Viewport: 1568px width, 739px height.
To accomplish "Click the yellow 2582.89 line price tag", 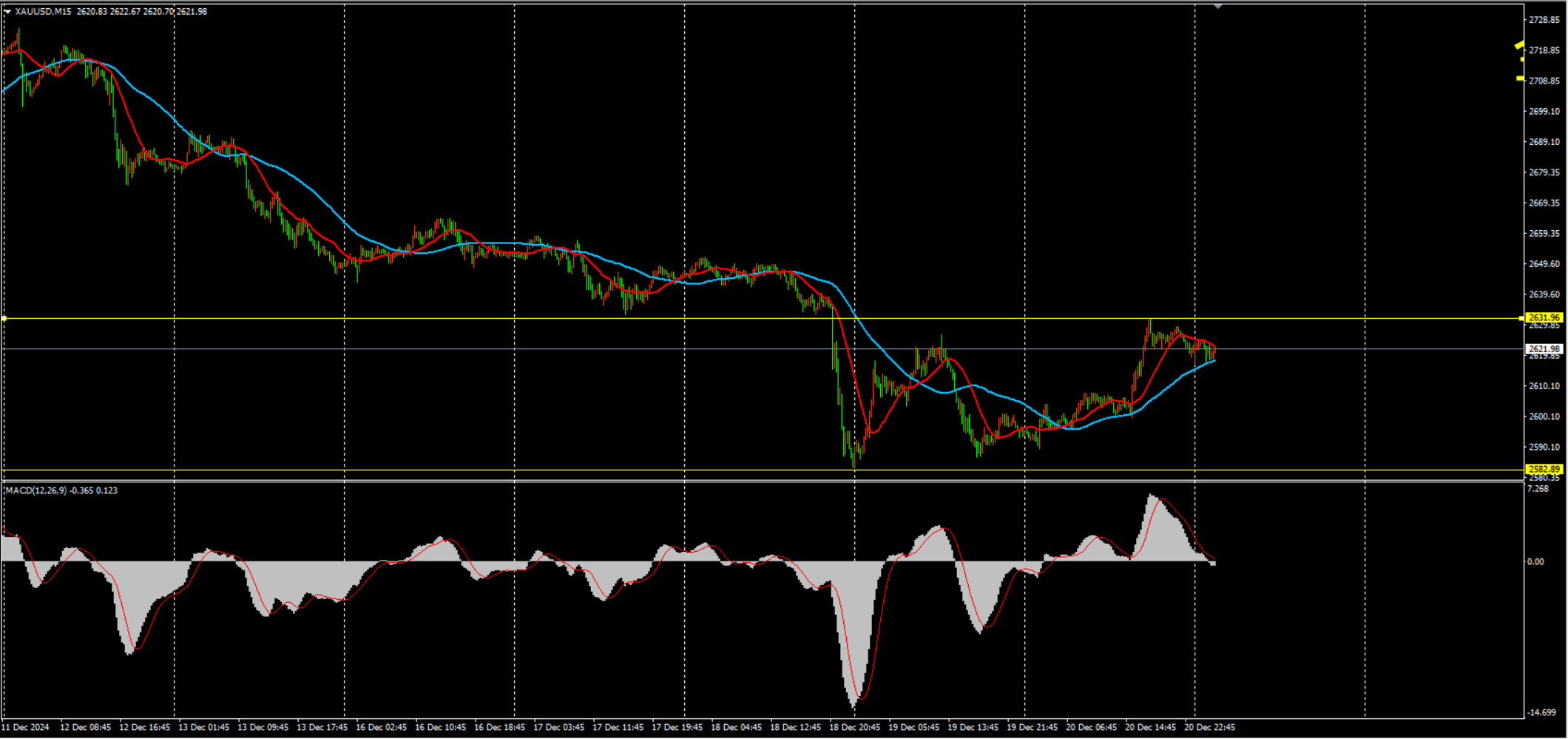I will (1544, 470).
